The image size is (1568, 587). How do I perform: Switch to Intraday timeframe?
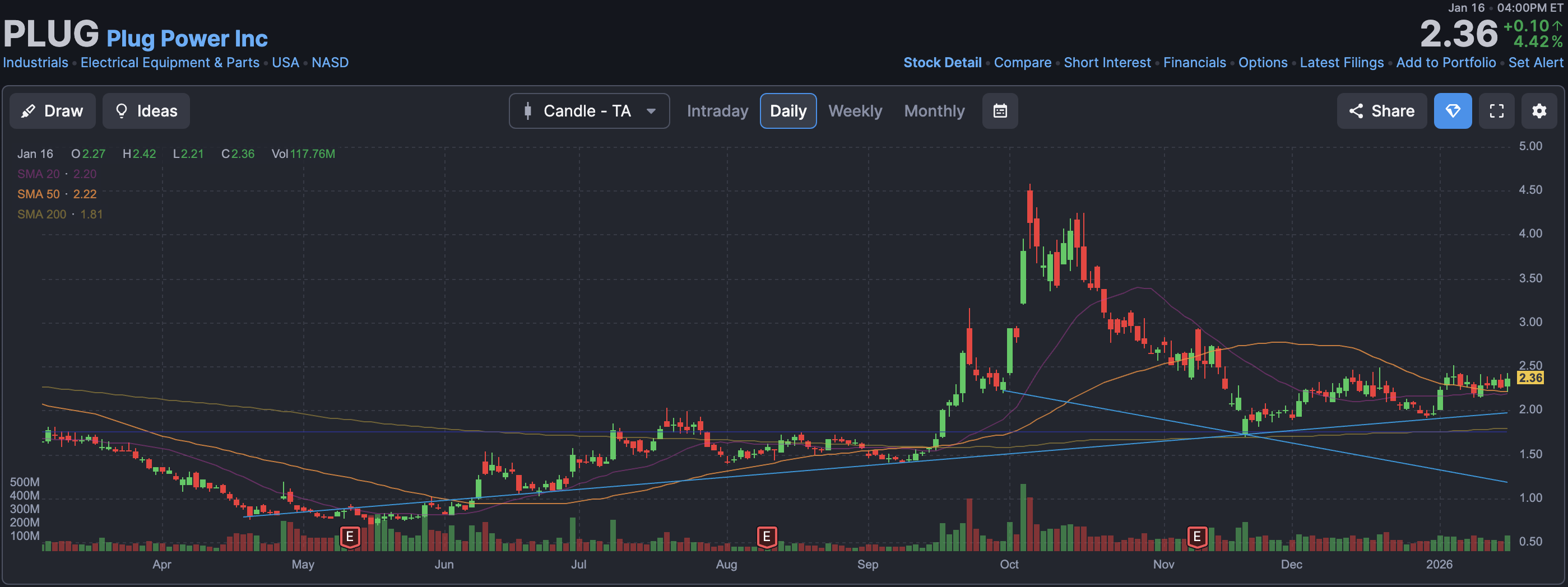(x=717, y=111)
